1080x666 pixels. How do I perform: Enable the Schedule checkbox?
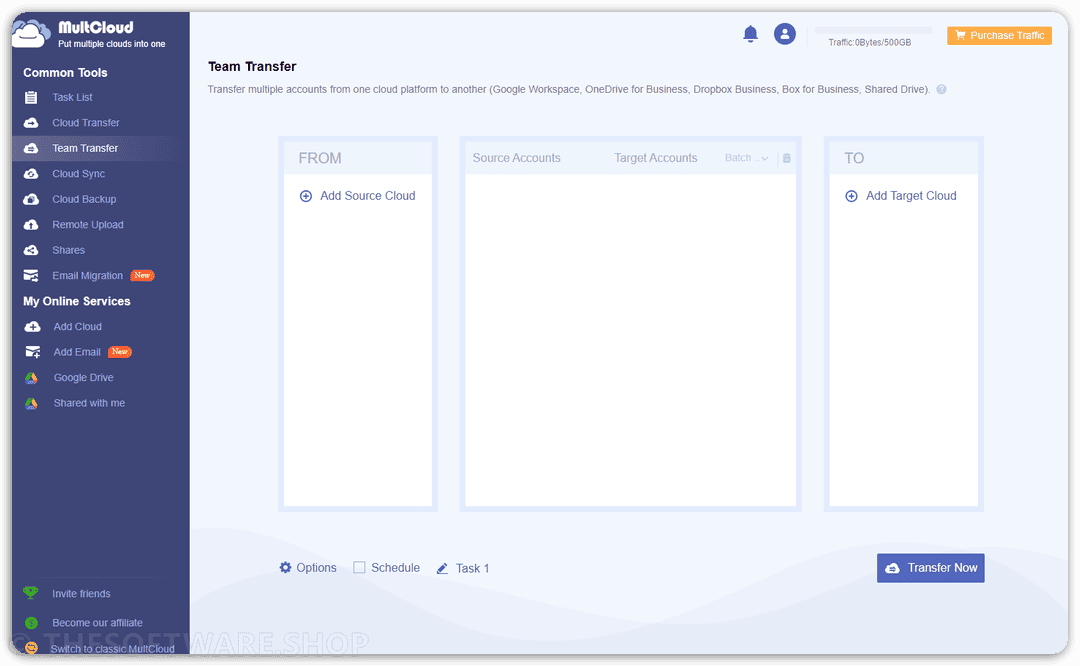click(360, 568)
